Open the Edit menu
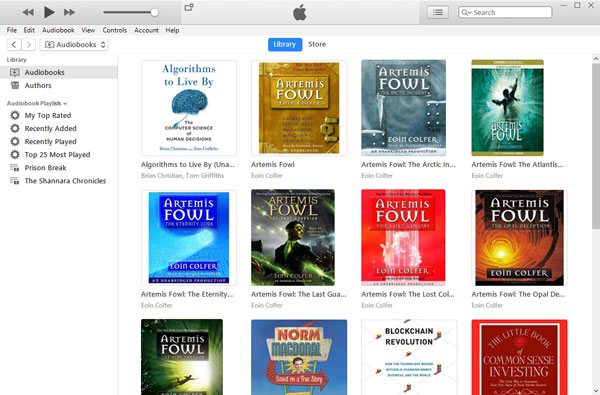Viewport: 600px width, 395px height. [29, 30]
